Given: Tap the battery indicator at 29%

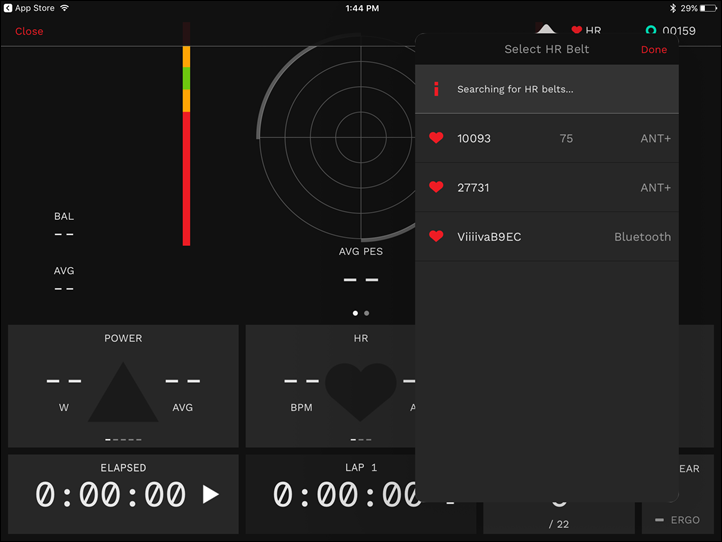Looking at the screenshot, I should (x=708, y=8).
